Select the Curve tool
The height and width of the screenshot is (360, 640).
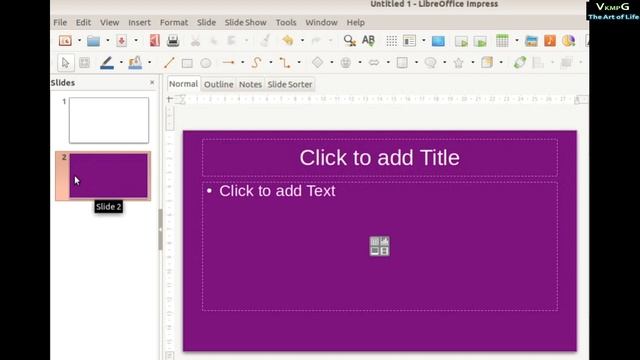(x=256, y=62)
